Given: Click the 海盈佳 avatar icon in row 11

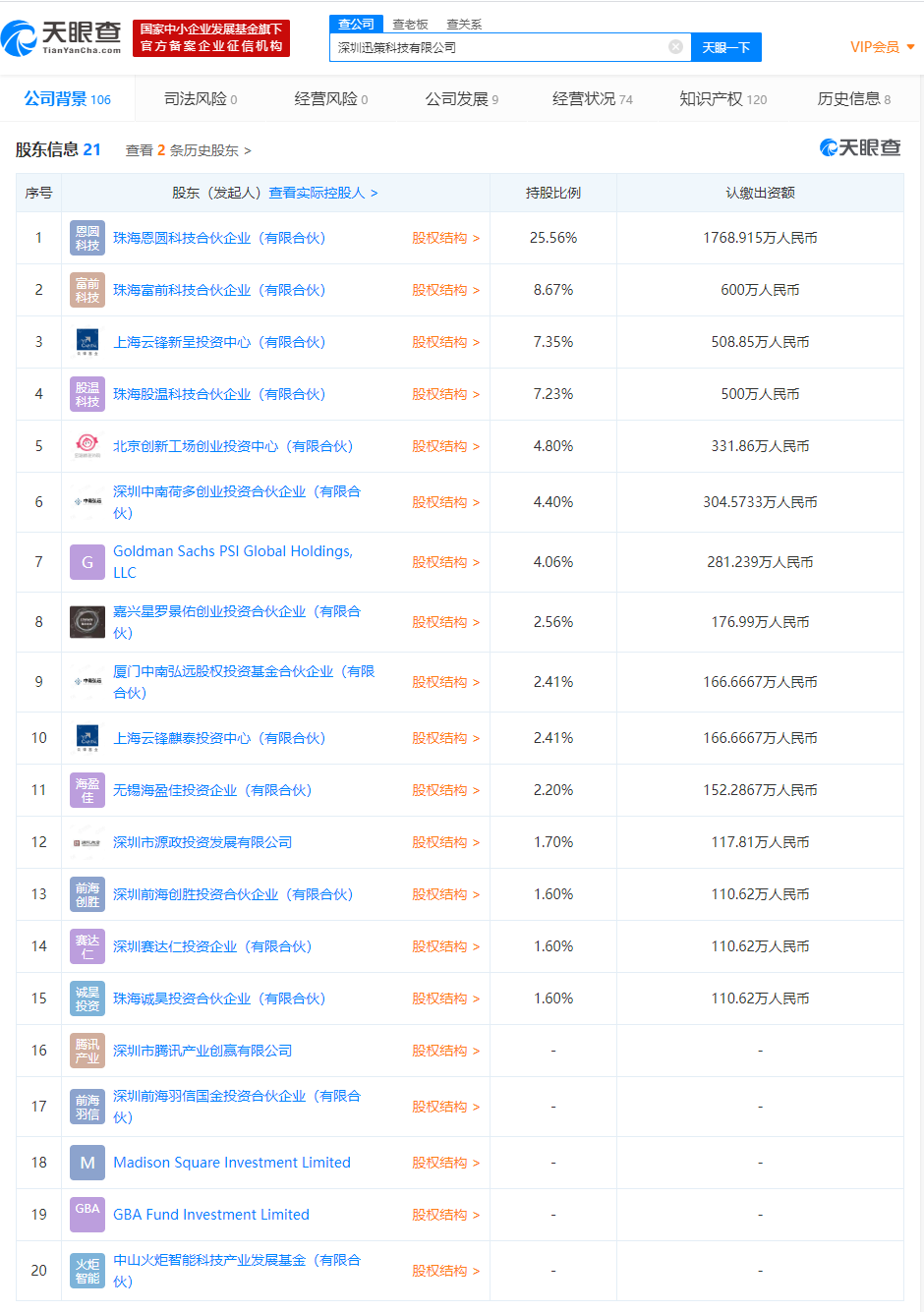Looking at the screenshot, I should (87, 790).
